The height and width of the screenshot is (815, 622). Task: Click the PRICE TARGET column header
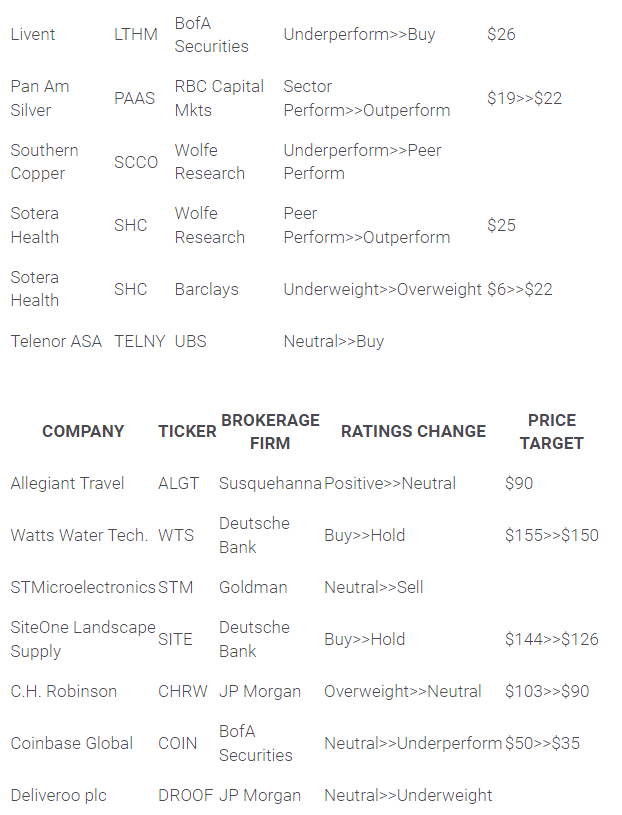552,432
